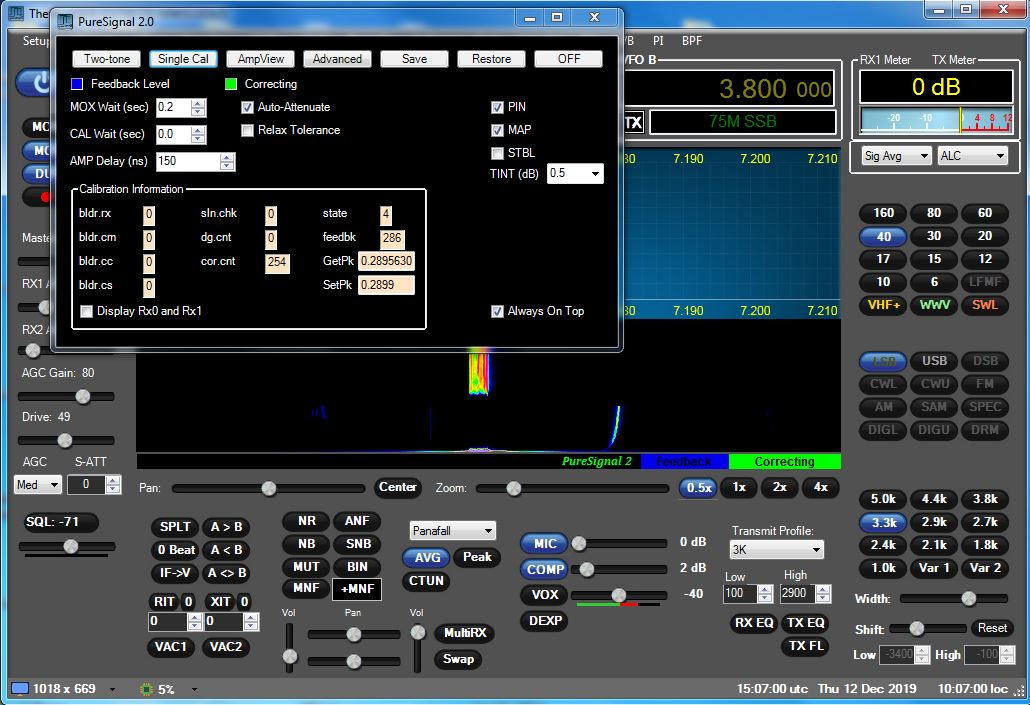Click the Drive slider
The image size is (1030, 705).
pyautogui.click(x=66, y=440)
